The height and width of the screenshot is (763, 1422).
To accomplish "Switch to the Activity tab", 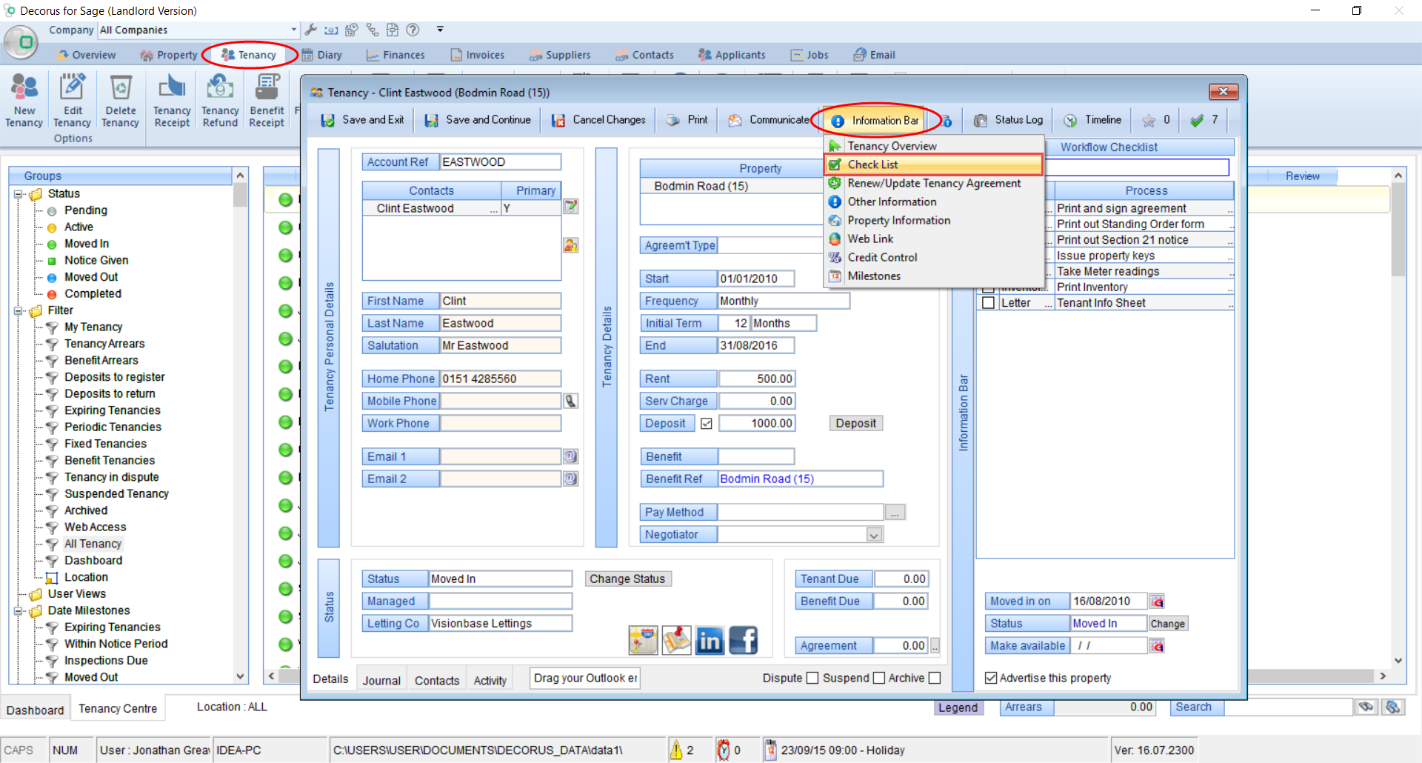I will pyautogui.click(x=490, y=680).
